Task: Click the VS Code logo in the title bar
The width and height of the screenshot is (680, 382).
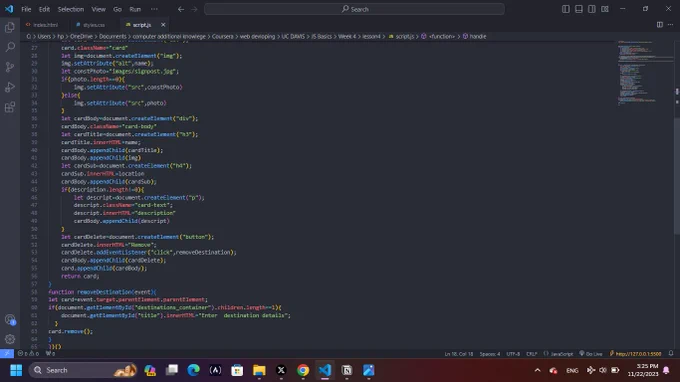Action: coord(9,9)
